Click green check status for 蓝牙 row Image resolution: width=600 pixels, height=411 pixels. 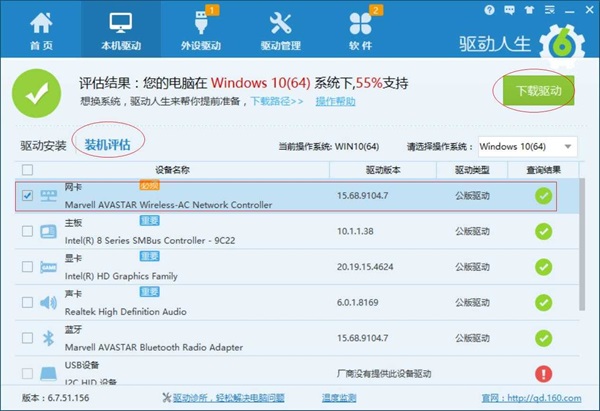tap(543, 338)
